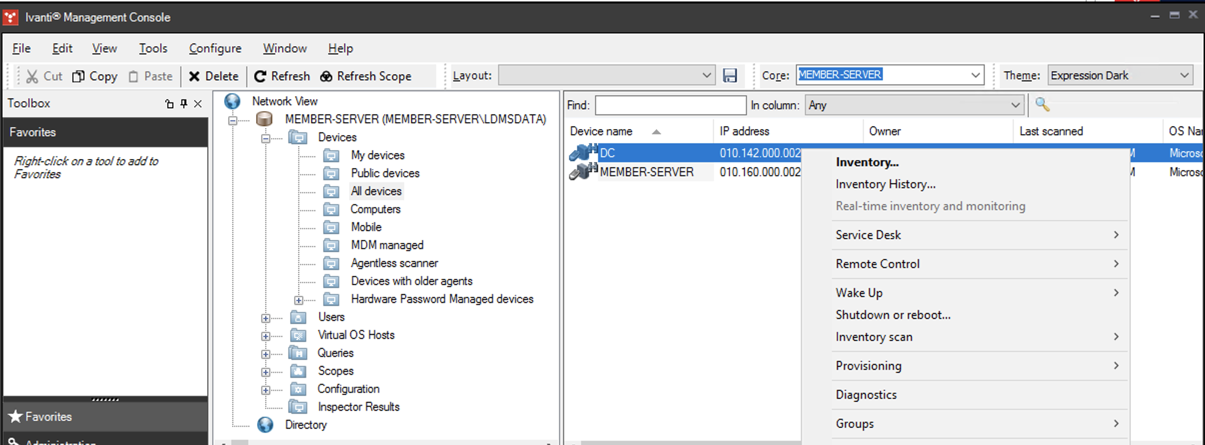Click the Ivanti application logo icon
Image resolution: width=1205 pixels, height=445 pixels.
pyautogui.click(x=12, y=17)
